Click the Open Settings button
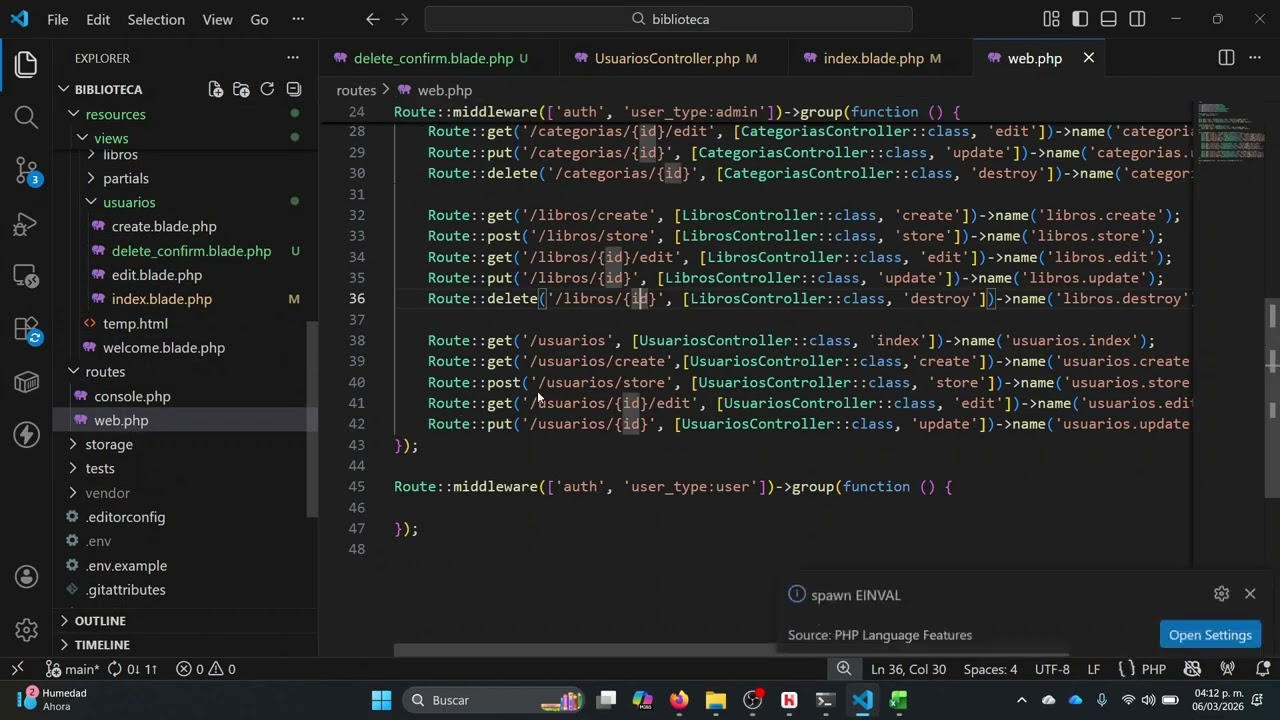This screenshot has width=1280, height=720. pos(1210,635)
